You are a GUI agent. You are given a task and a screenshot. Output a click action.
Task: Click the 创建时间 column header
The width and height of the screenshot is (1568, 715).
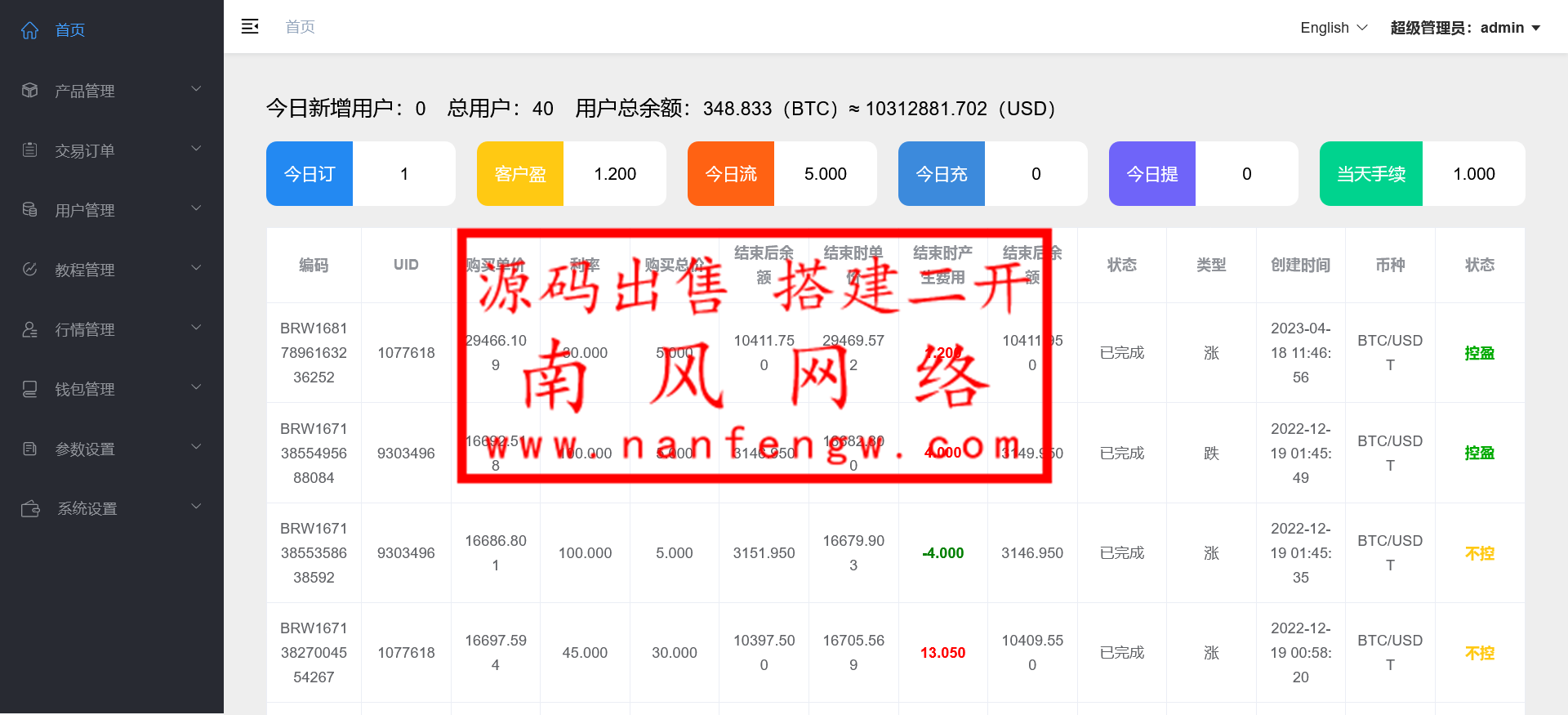(x=1300, y=265)
